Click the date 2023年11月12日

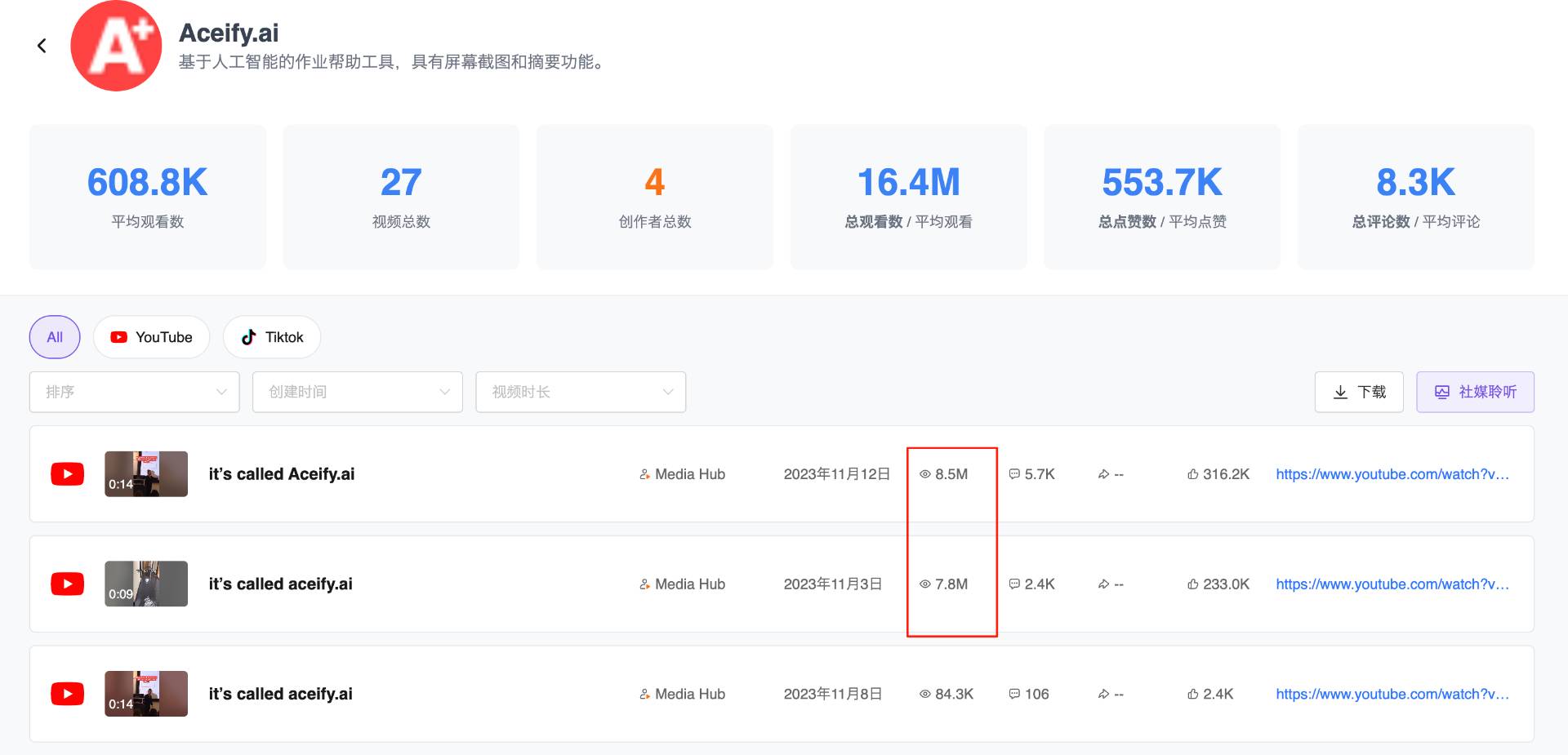pos(837,474)
